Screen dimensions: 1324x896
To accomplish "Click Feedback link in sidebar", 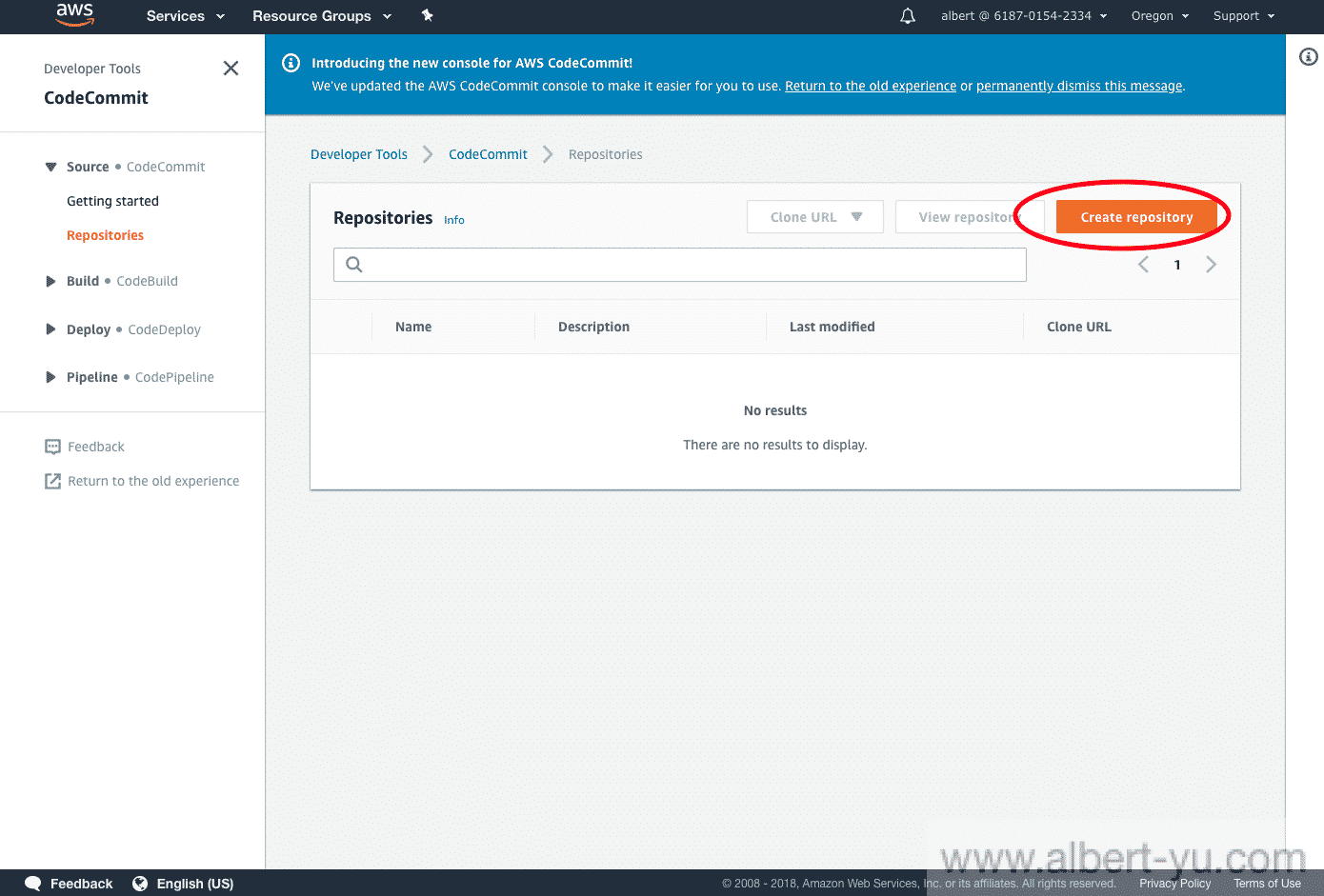I will click(x=96, y=447).
